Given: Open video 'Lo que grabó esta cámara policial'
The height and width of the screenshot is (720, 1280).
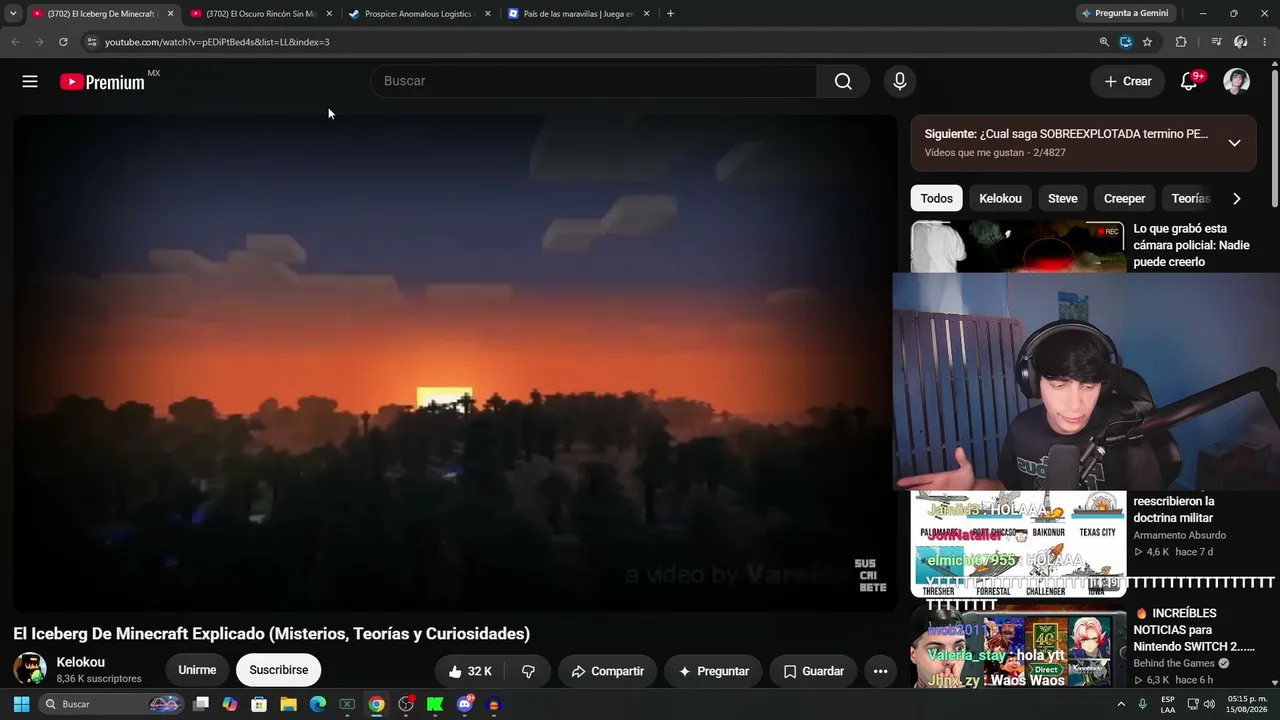Looking at the screenshot, I should tap(1191, 245).
